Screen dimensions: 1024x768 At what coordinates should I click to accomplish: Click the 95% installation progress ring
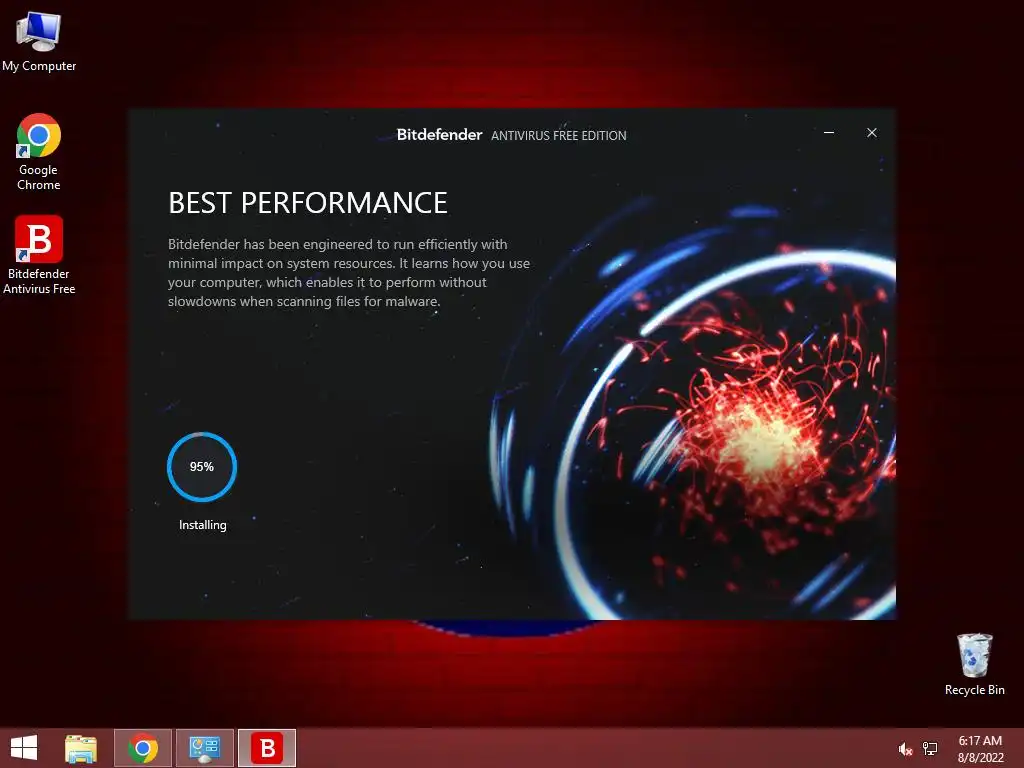click(202, 467)
